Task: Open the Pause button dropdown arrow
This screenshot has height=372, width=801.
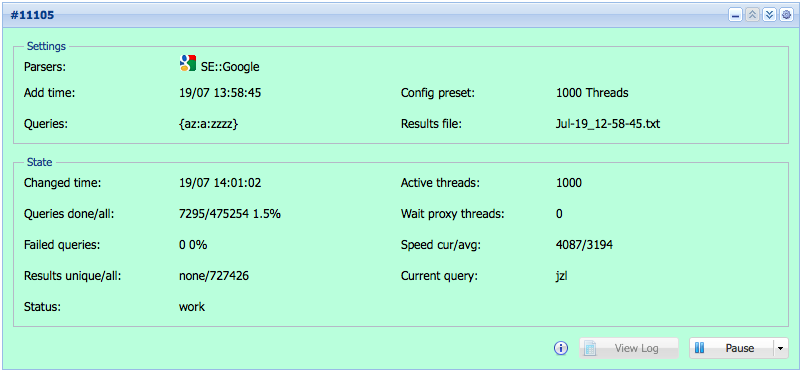Action: [x=780, y=348]
